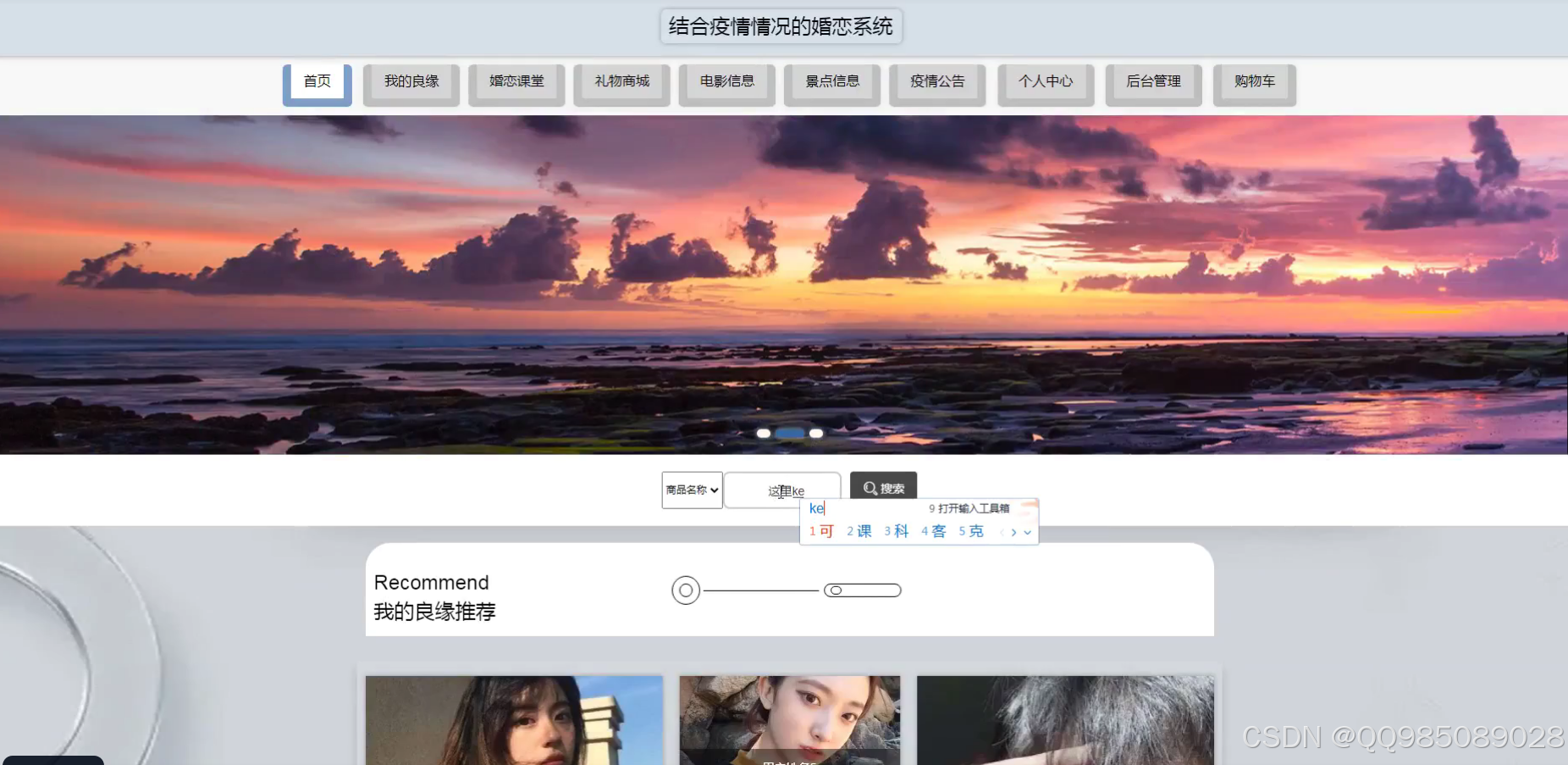Viewport: 1568px width, 765px height.
Task: Choose IME candidate 5 克
Action: tap(971, 531)
